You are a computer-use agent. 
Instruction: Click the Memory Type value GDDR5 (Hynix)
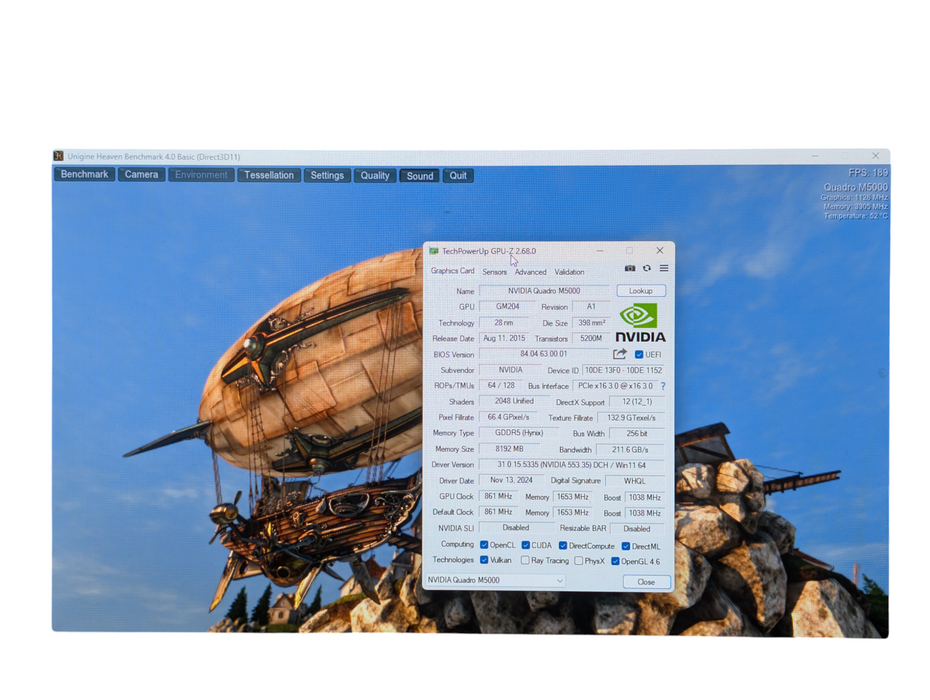[519, 433]
